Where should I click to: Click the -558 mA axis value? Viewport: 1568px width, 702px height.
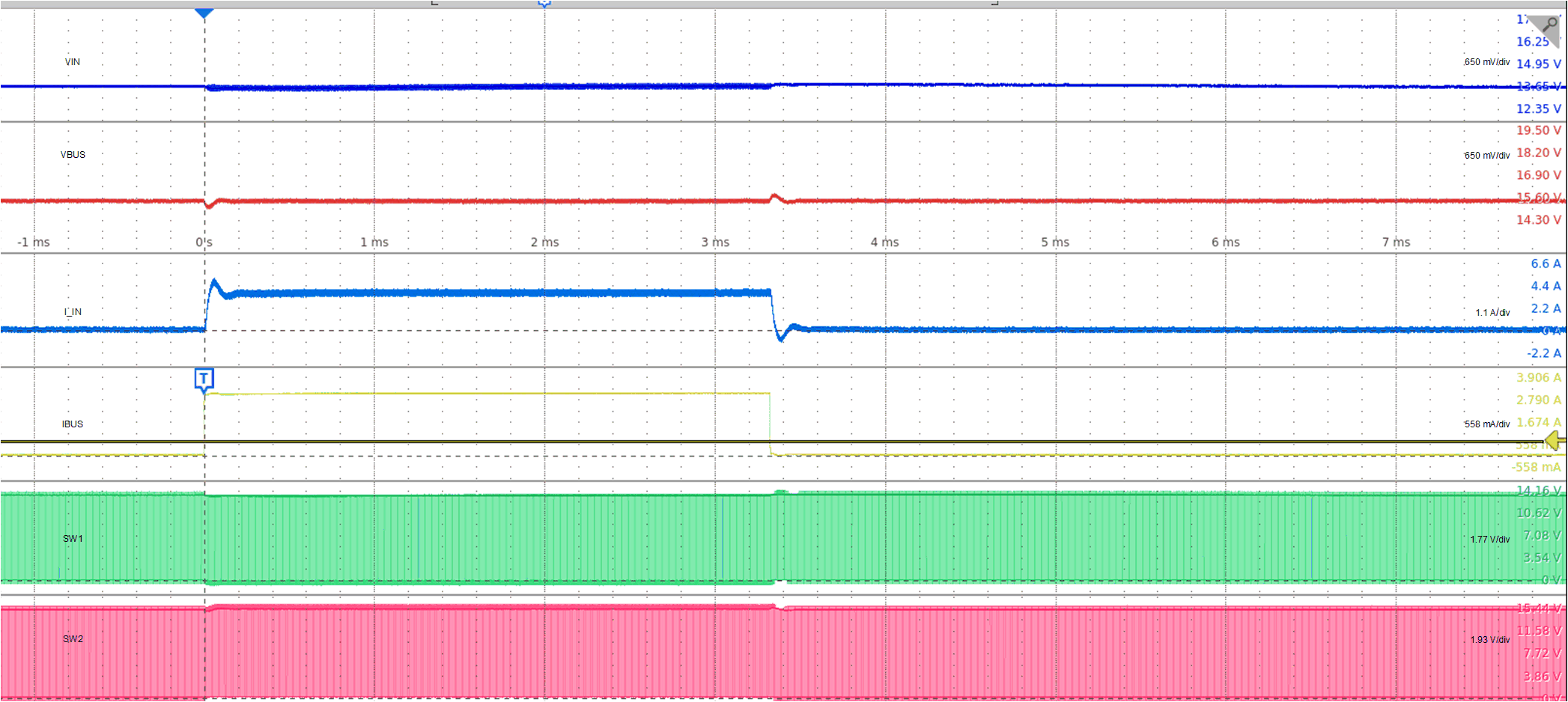[1537, 468]
